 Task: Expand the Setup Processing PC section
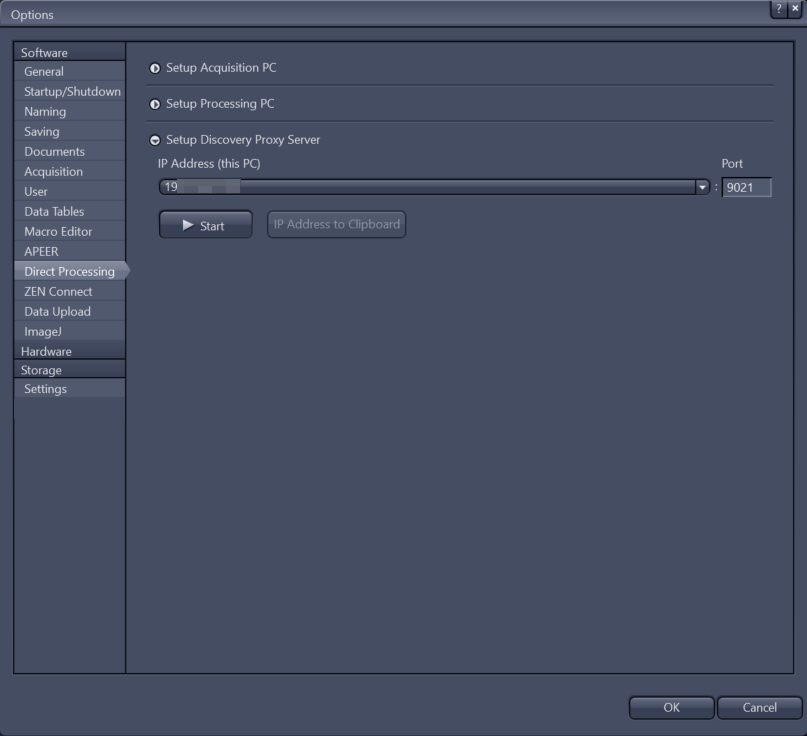point(155,103)
